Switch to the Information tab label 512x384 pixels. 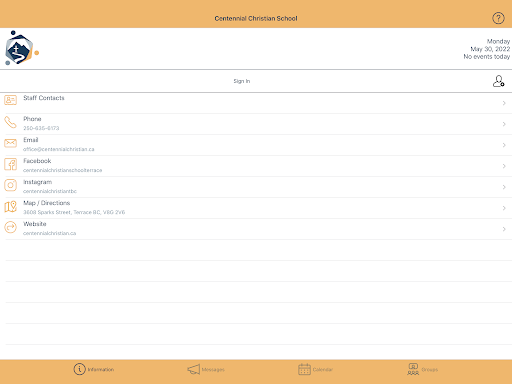click(x=101, y=370)
